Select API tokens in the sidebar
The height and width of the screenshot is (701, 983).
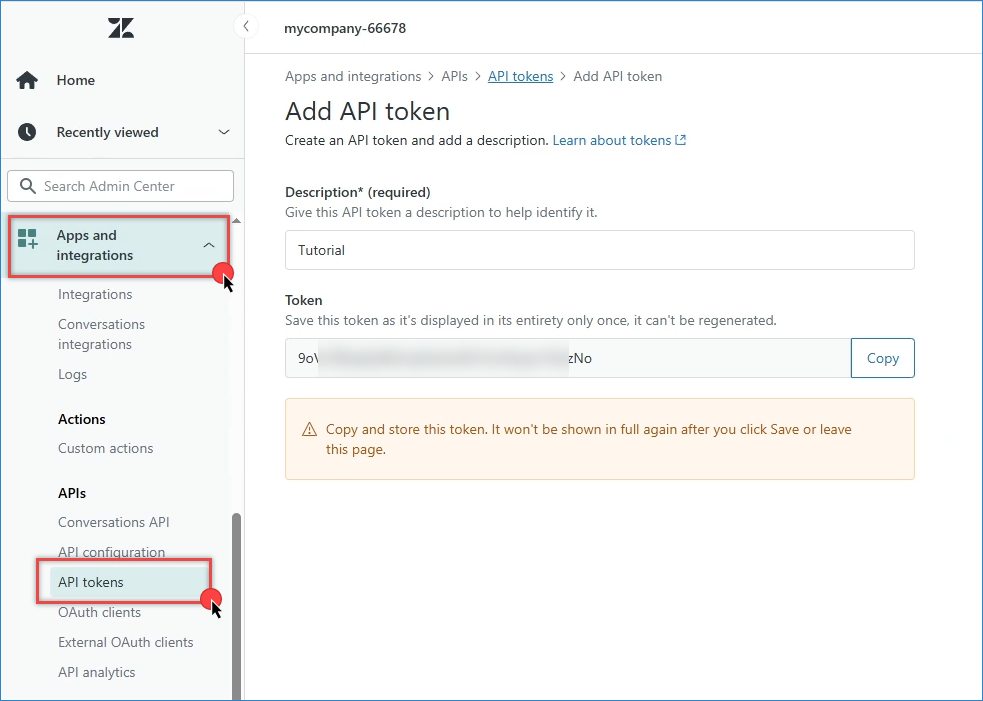(91, 582)
